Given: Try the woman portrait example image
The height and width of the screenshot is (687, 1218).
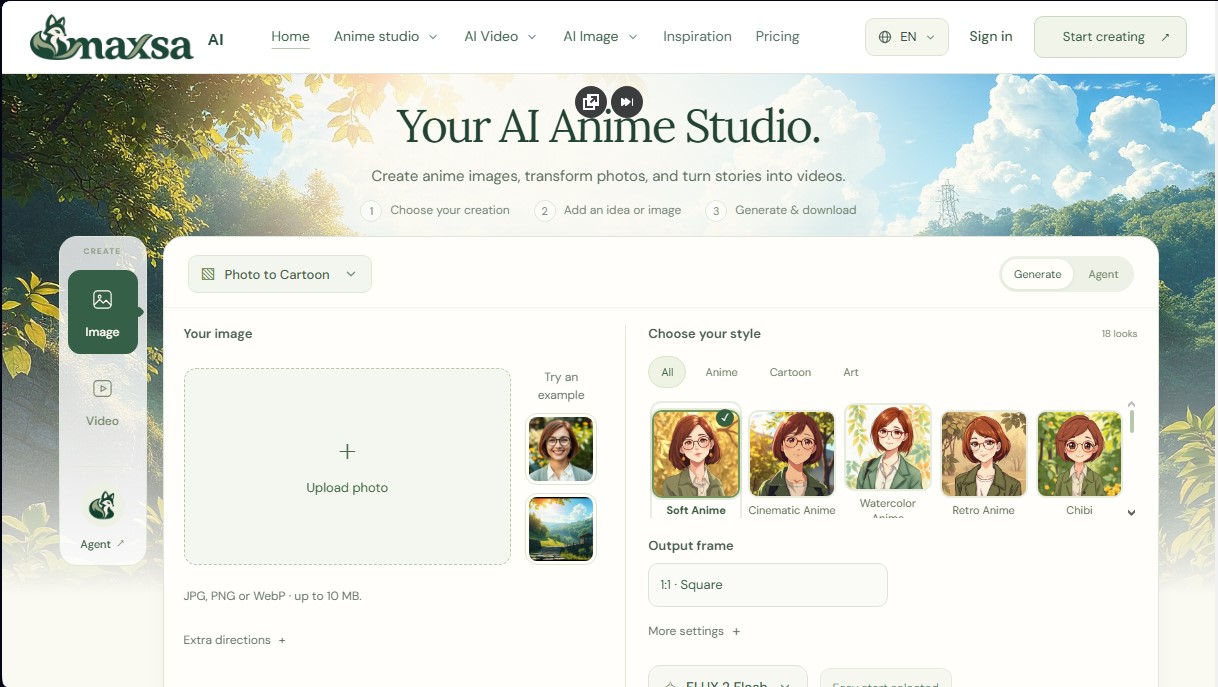Looking at the screenshot, I should 561,449.
